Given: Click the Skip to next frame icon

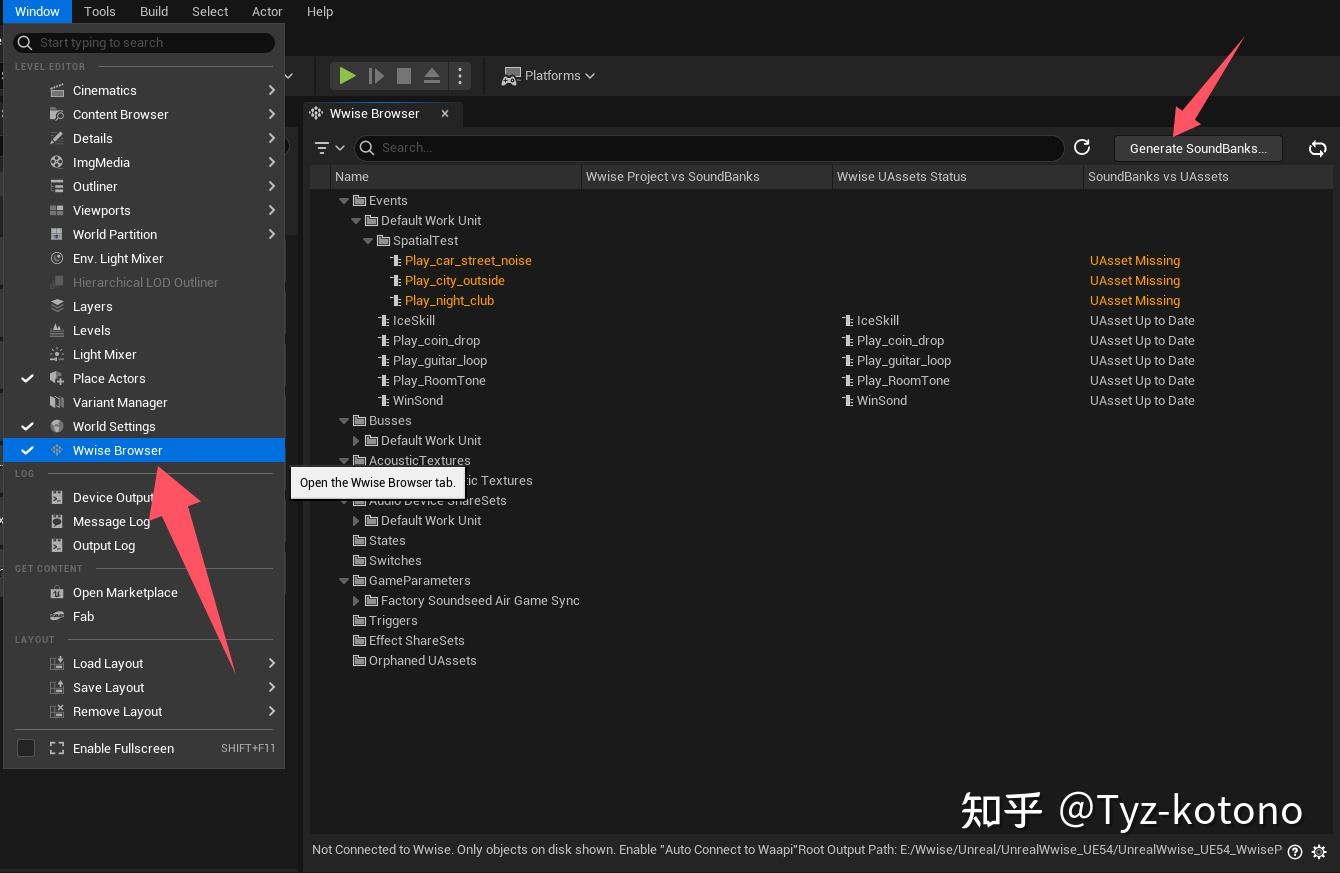Looking at the screenshot, I should (x=377, y=75).
